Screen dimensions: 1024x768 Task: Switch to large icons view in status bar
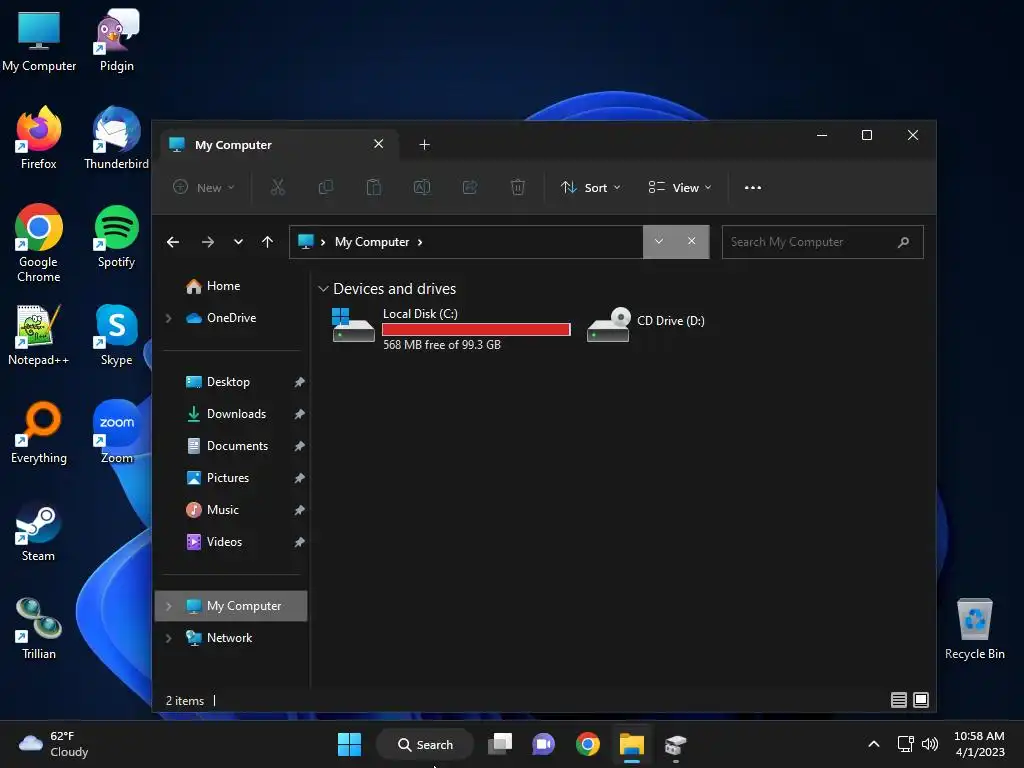pos(921,700)
